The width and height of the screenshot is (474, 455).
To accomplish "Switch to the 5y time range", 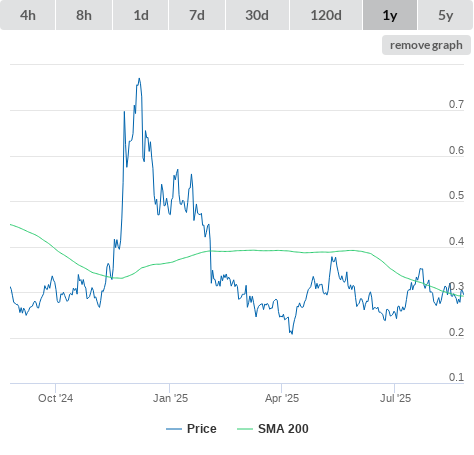I will coord(446,15).
